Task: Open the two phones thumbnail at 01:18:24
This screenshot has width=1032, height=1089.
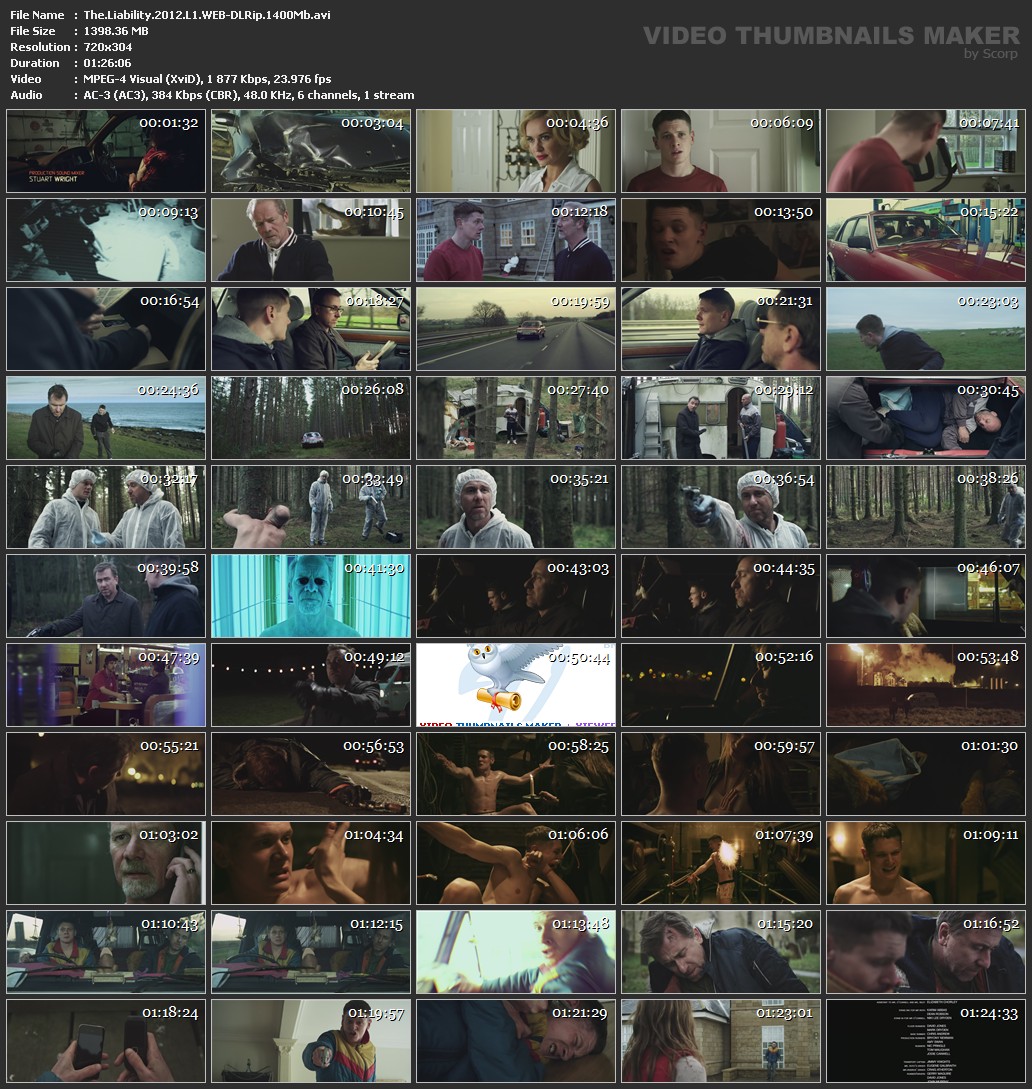Action: [106, 1040]
